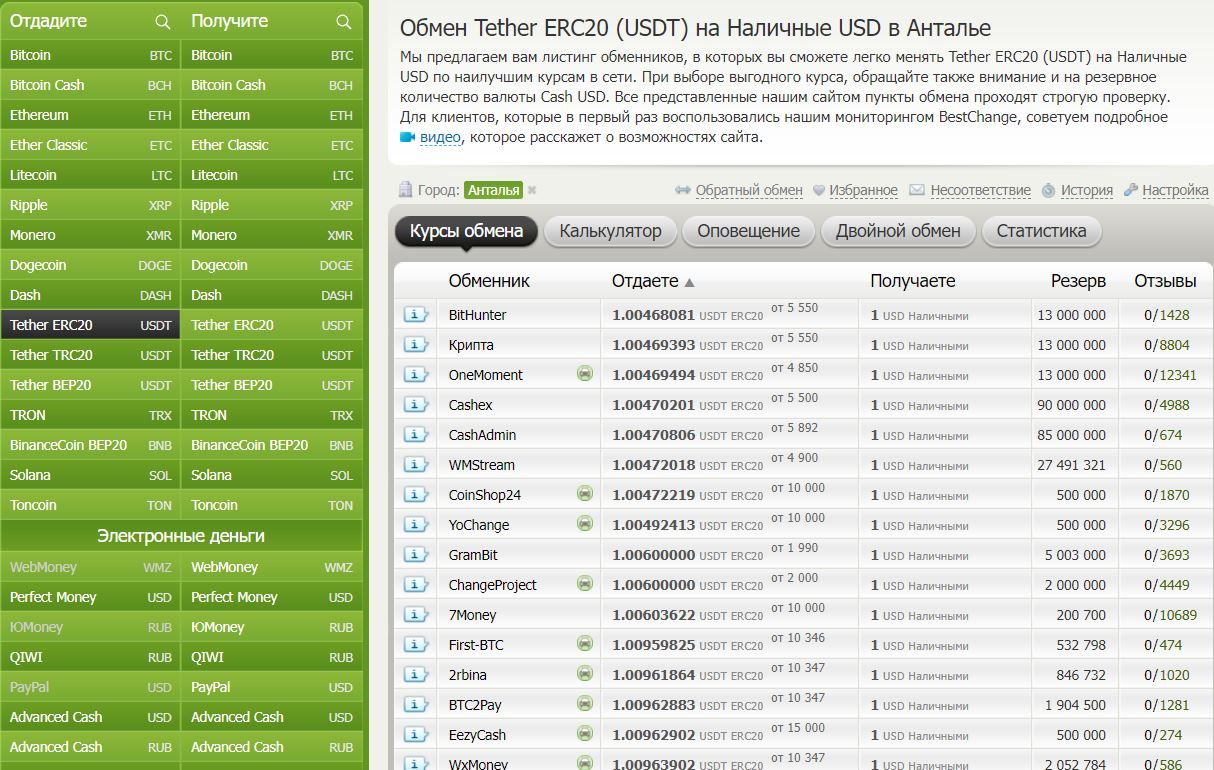Open info icon for Cashex exchanger

(416, 404)
